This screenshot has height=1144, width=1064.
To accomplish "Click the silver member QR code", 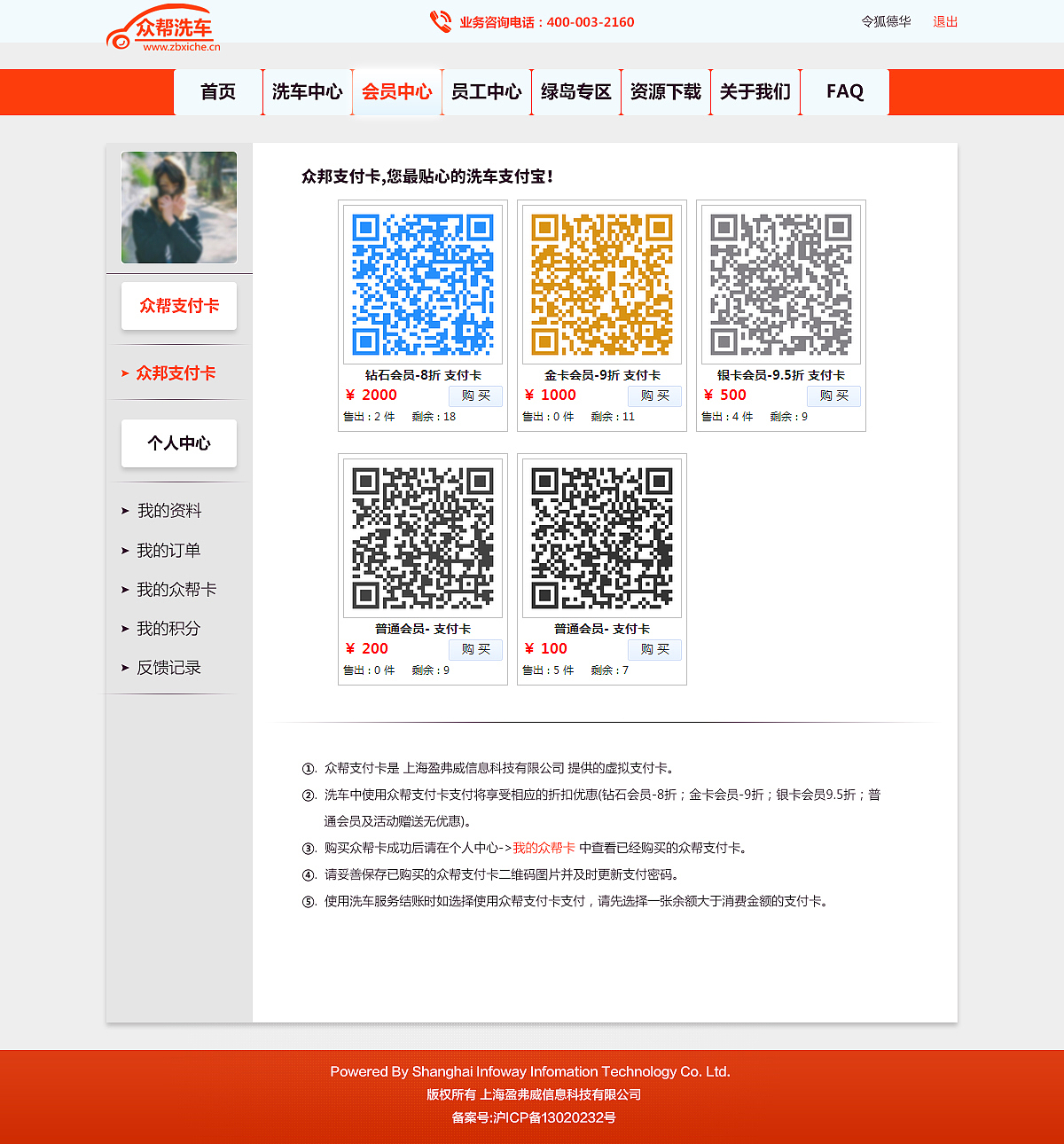I will tap(781, 284).
